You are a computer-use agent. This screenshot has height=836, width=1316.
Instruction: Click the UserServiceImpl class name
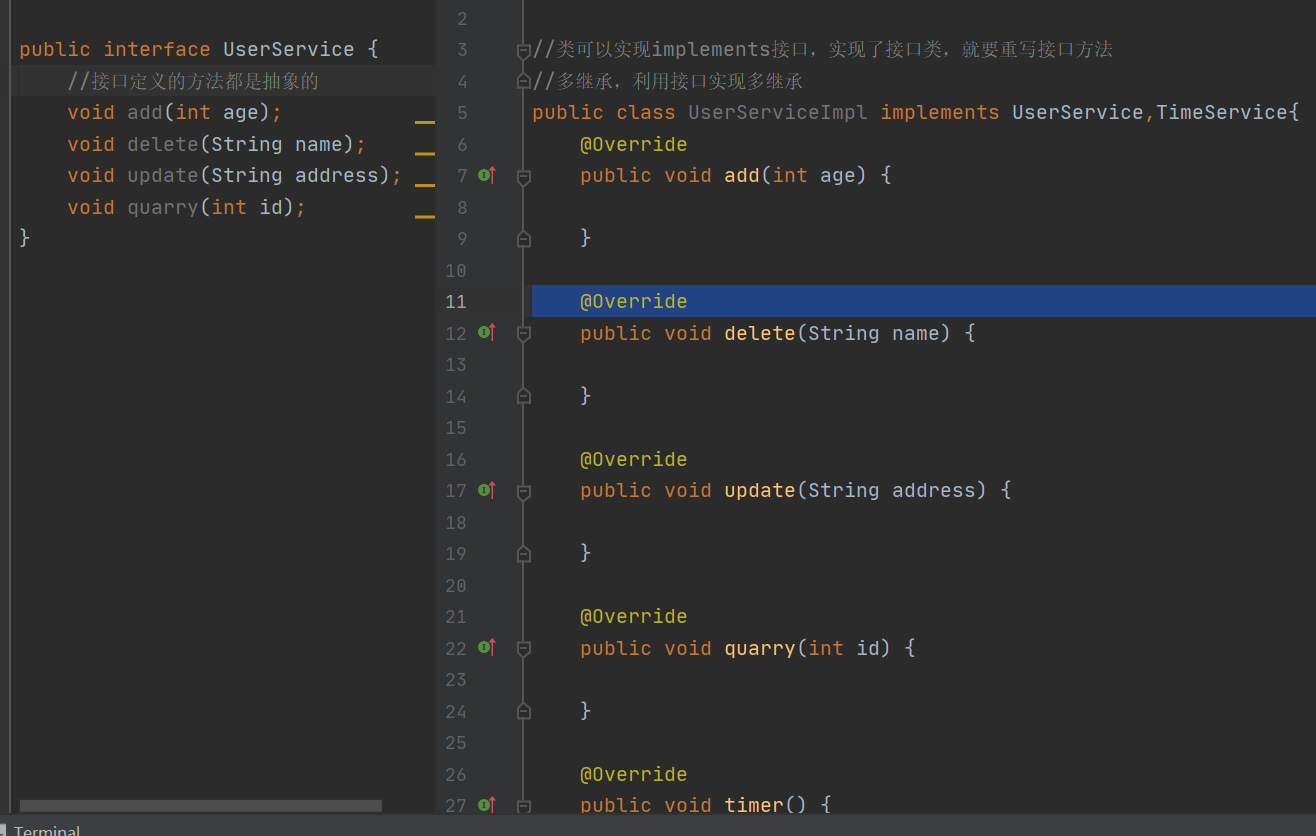coord(778,112)
